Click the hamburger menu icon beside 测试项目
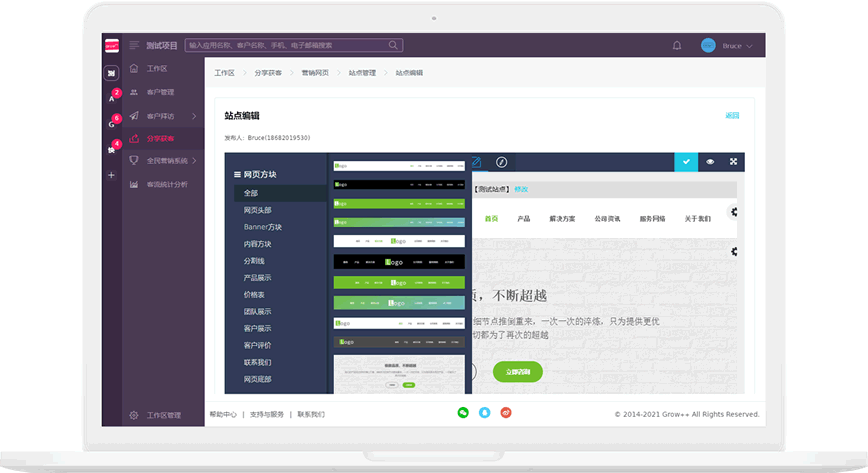Viewport: 868px width, 473px height. (135, 45)
